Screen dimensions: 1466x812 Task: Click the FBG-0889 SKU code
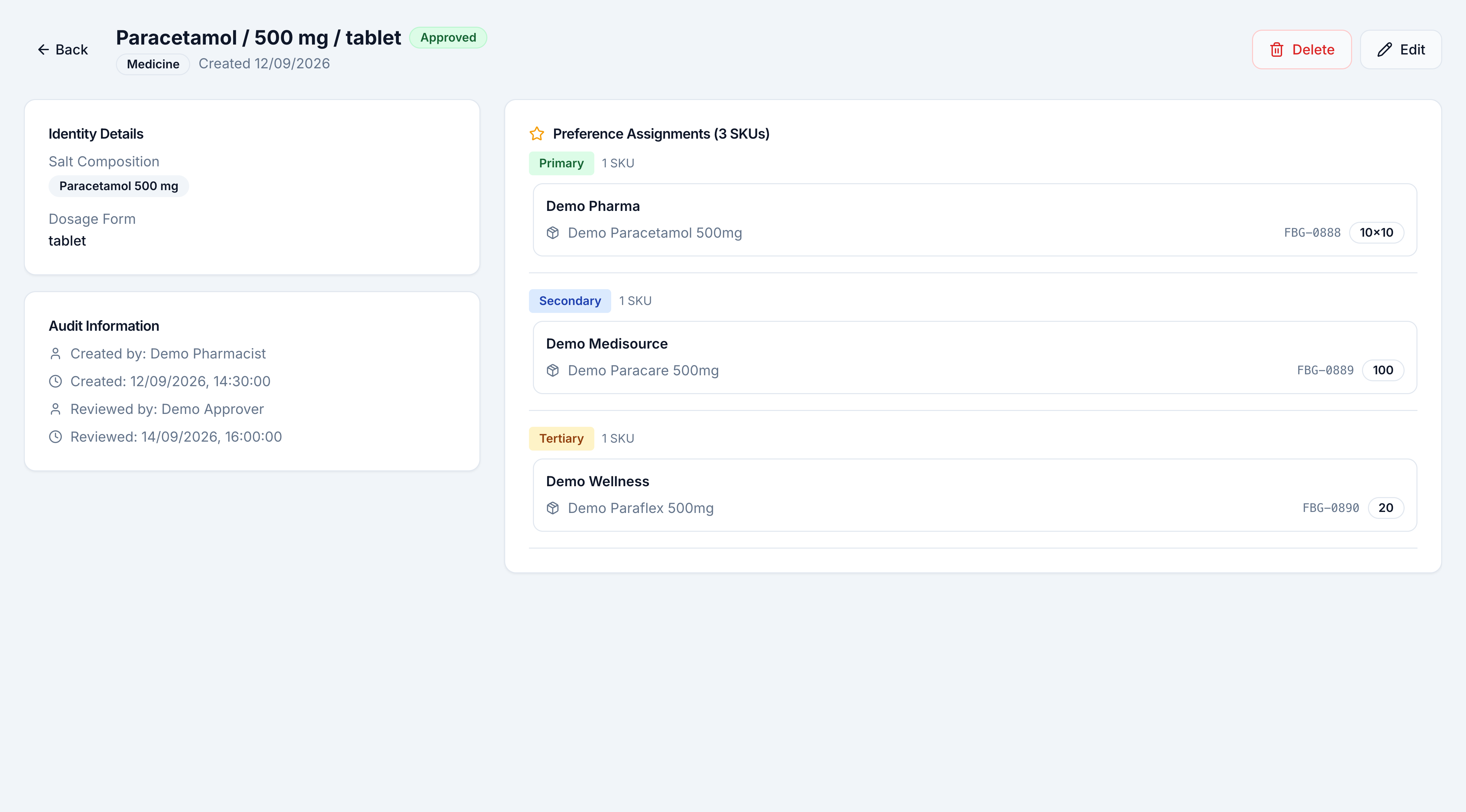pos(1325,370)
